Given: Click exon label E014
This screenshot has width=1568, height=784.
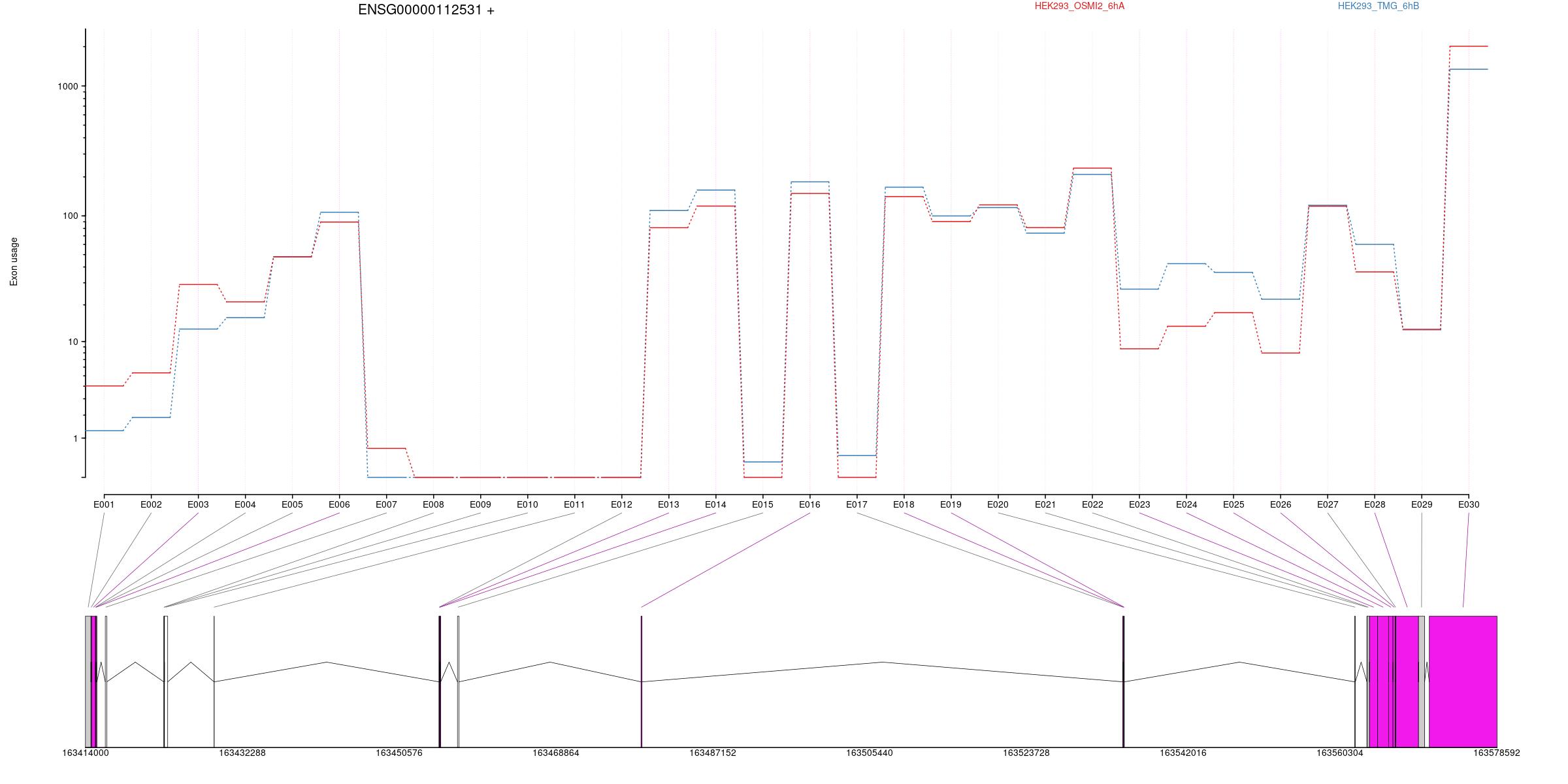Looking at the screenshot, I should [x=715, y=504].
